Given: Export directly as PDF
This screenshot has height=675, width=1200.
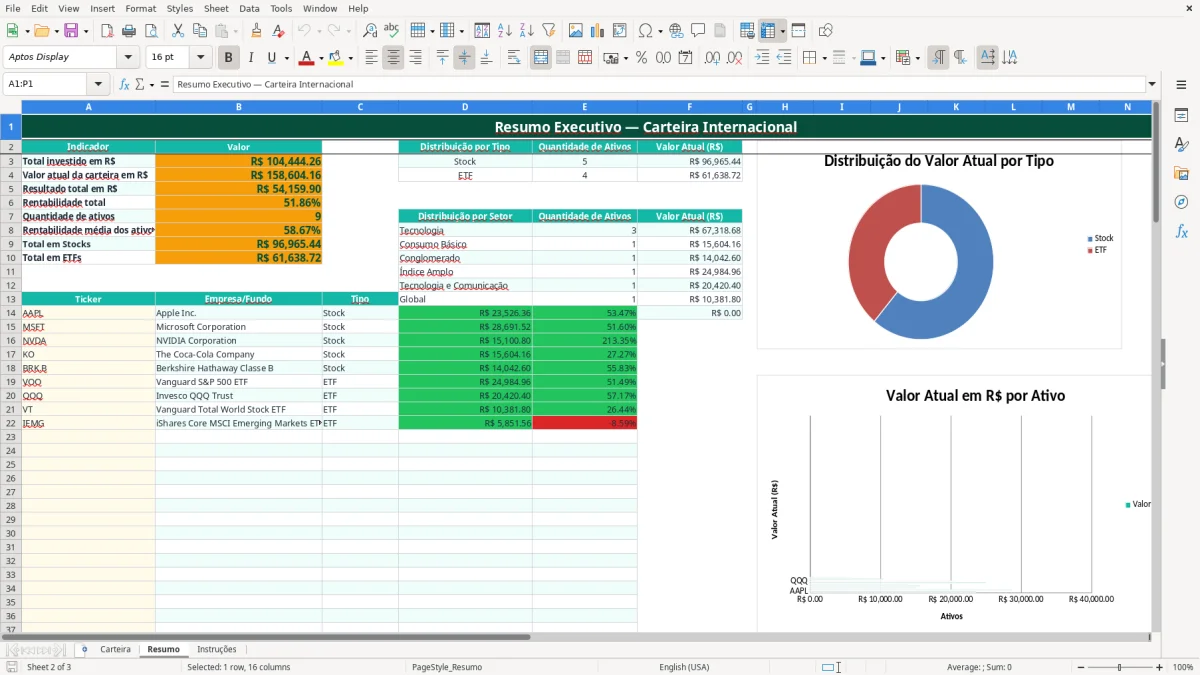Looking at the screenshot, I should click(107, 31).
